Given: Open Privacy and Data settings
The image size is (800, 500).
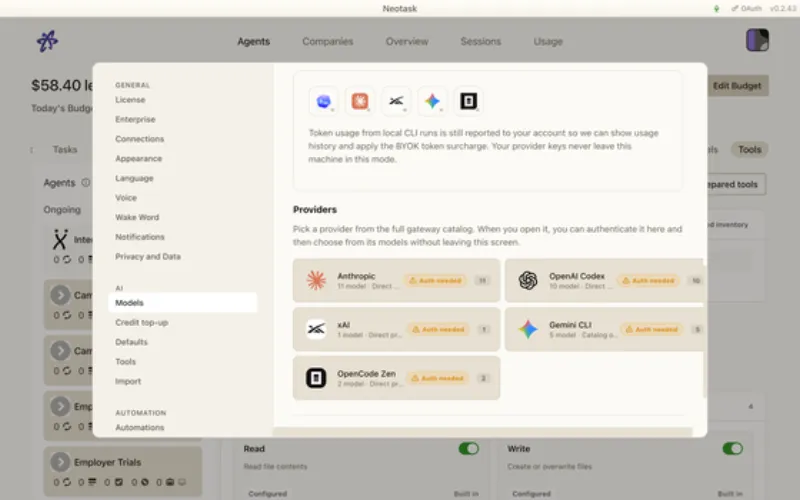Looking at the screenshot, I should pos(148,257).
